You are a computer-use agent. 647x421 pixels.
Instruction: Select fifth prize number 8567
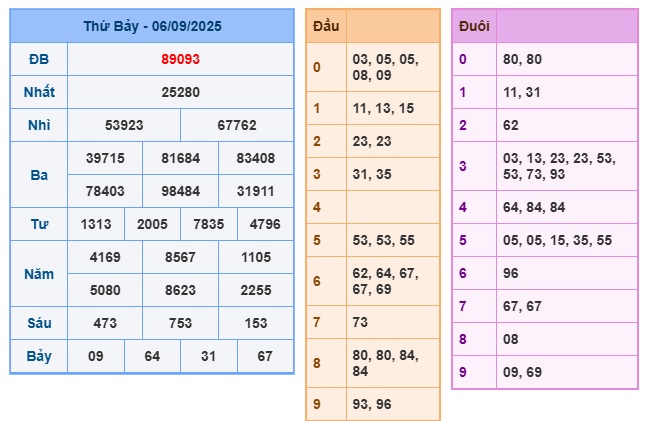[181, 257]
